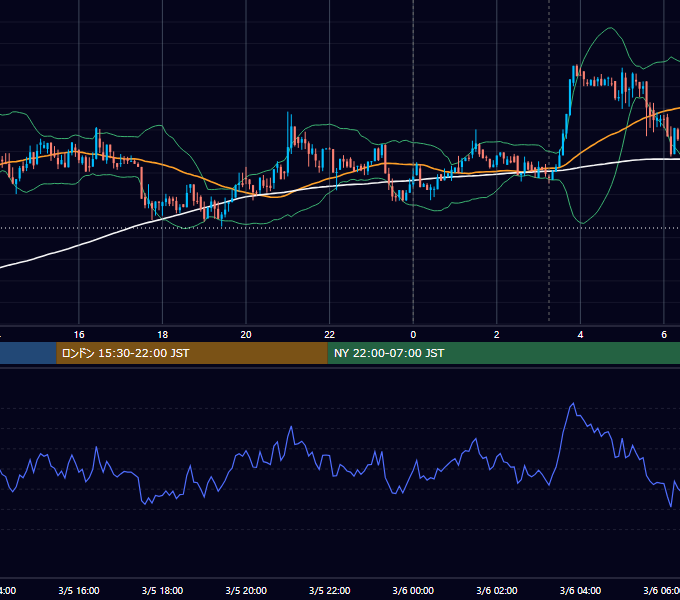Click the NY 22:00-07:00 JST session bar
Image resolution: width=680 pixels, height=600 pixels.
503,353
